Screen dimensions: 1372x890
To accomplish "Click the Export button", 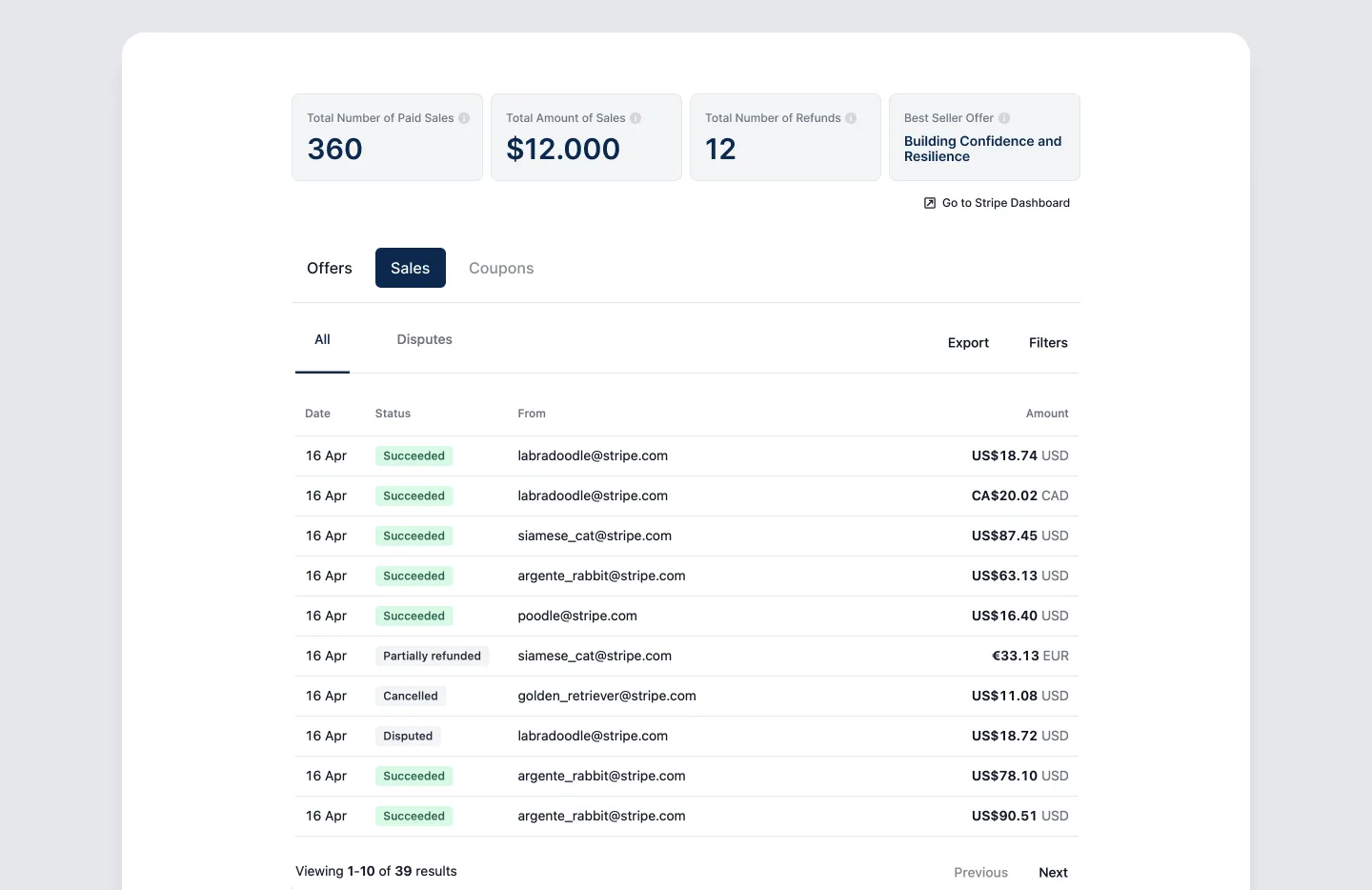I will tap(967, 342).
